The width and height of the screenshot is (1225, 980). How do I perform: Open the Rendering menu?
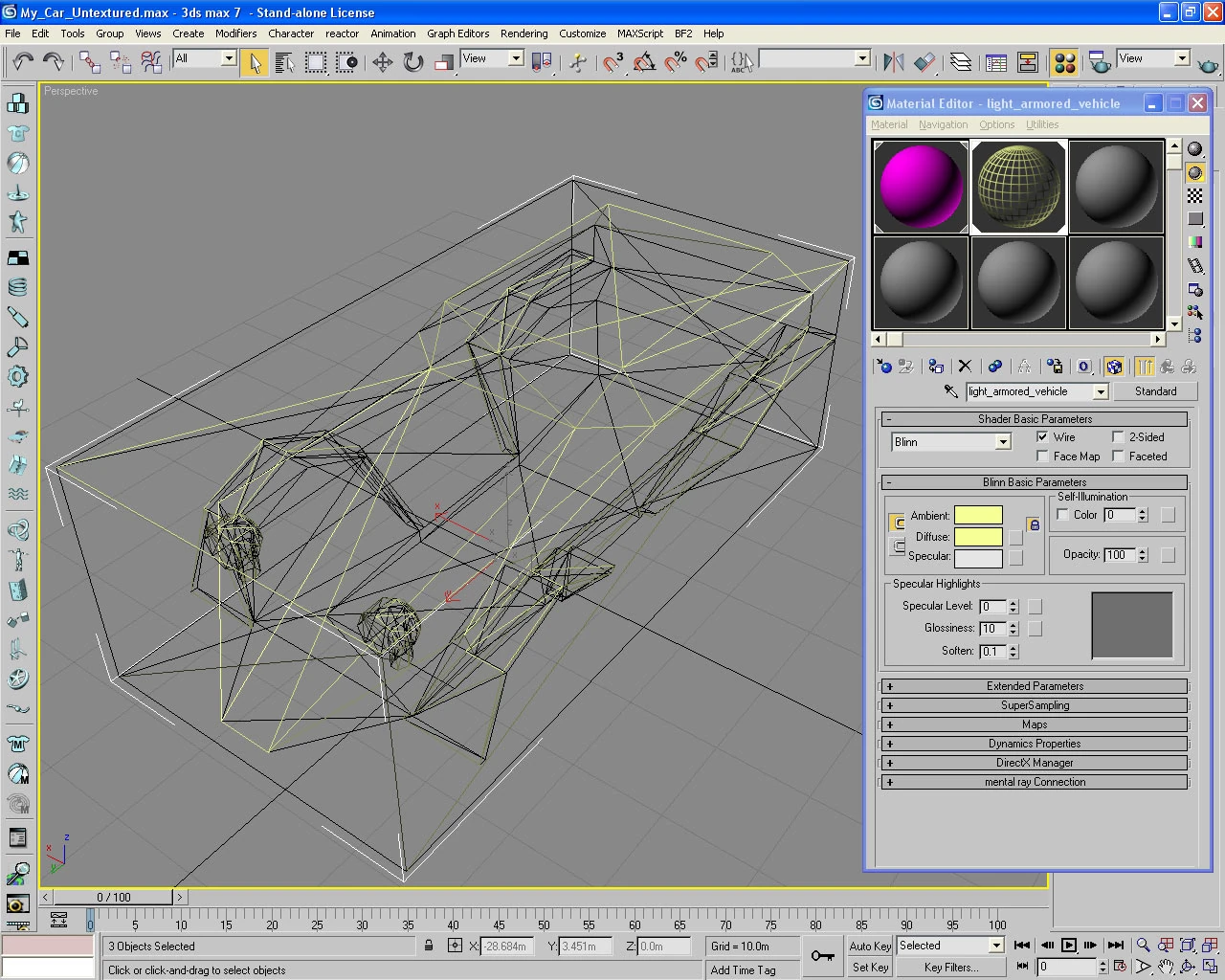click(523, 33)
